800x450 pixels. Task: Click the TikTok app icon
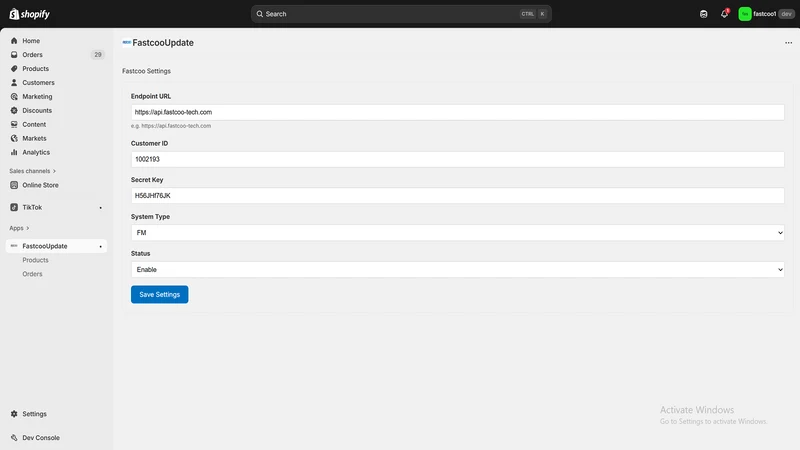14,207
